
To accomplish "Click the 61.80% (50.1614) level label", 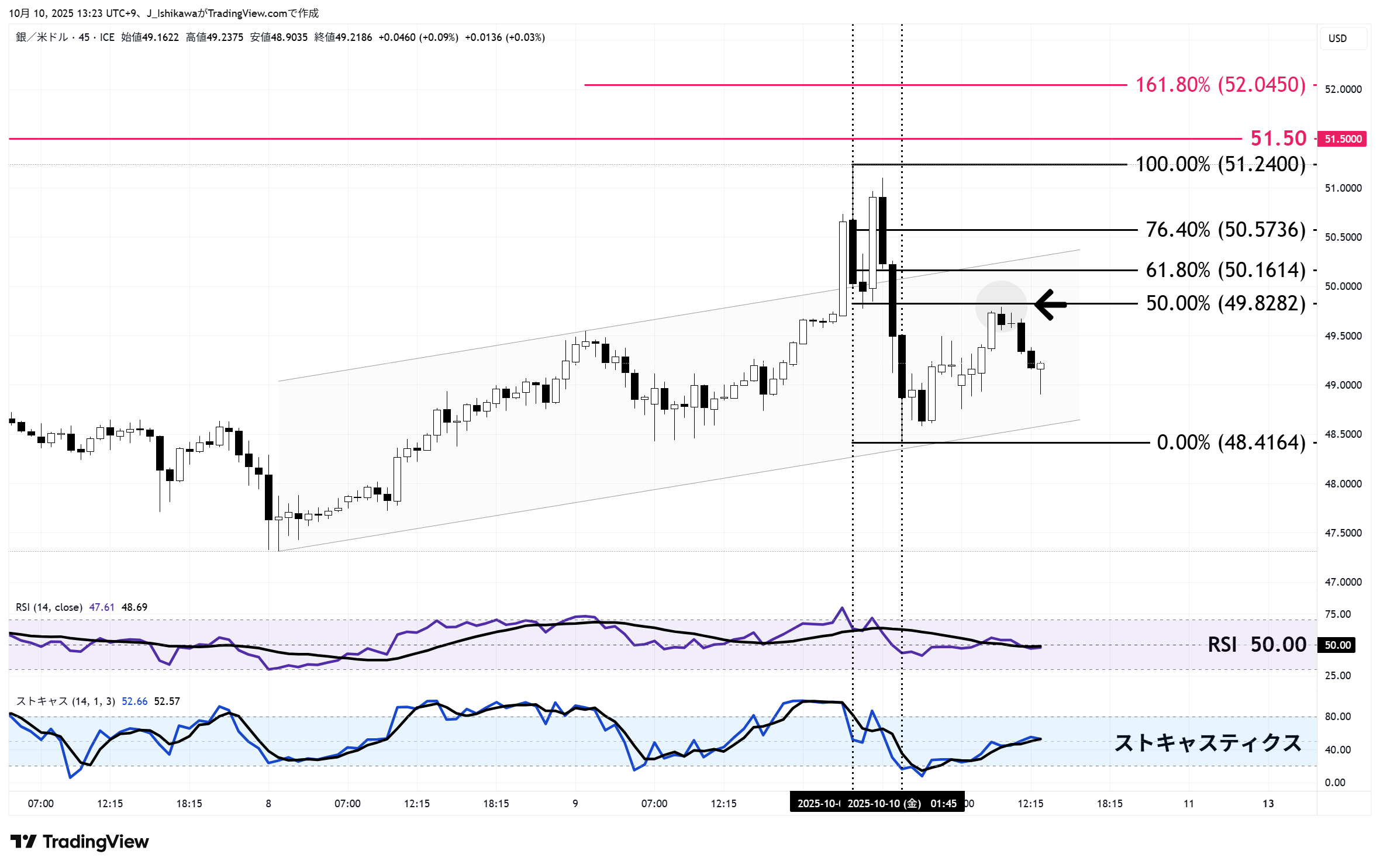I will click(1225, 270).
